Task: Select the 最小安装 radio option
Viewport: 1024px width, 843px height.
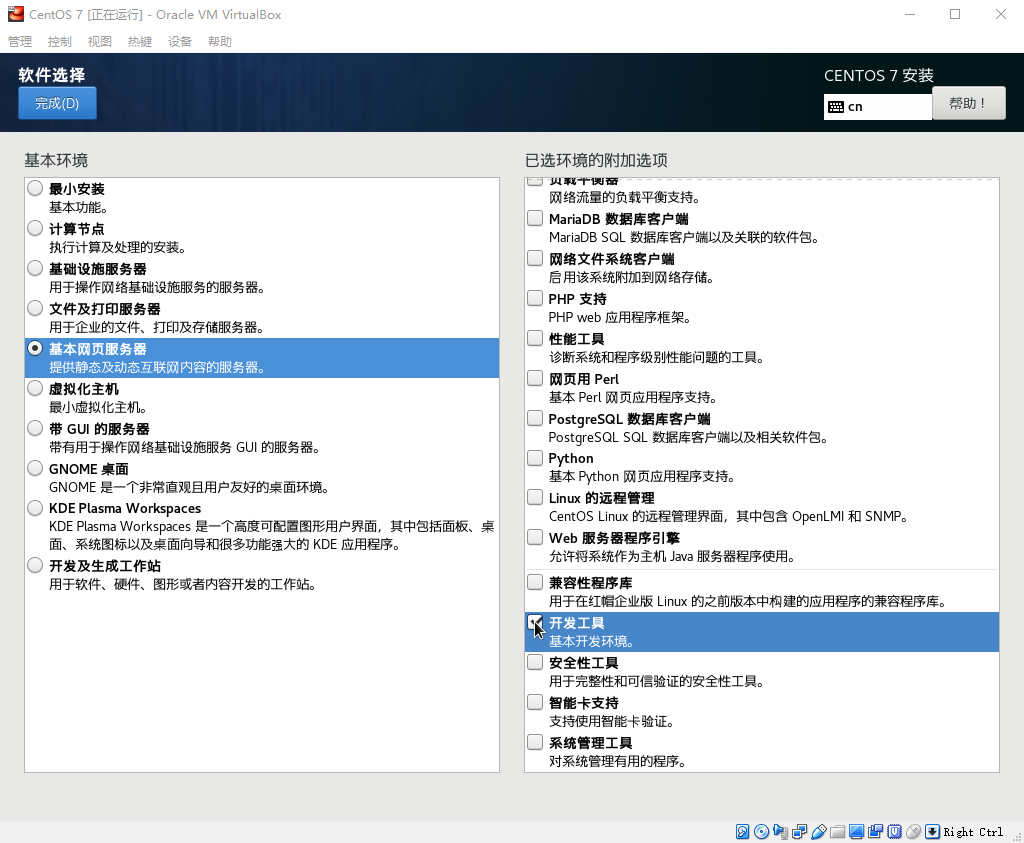Action: tap(35, 188)
